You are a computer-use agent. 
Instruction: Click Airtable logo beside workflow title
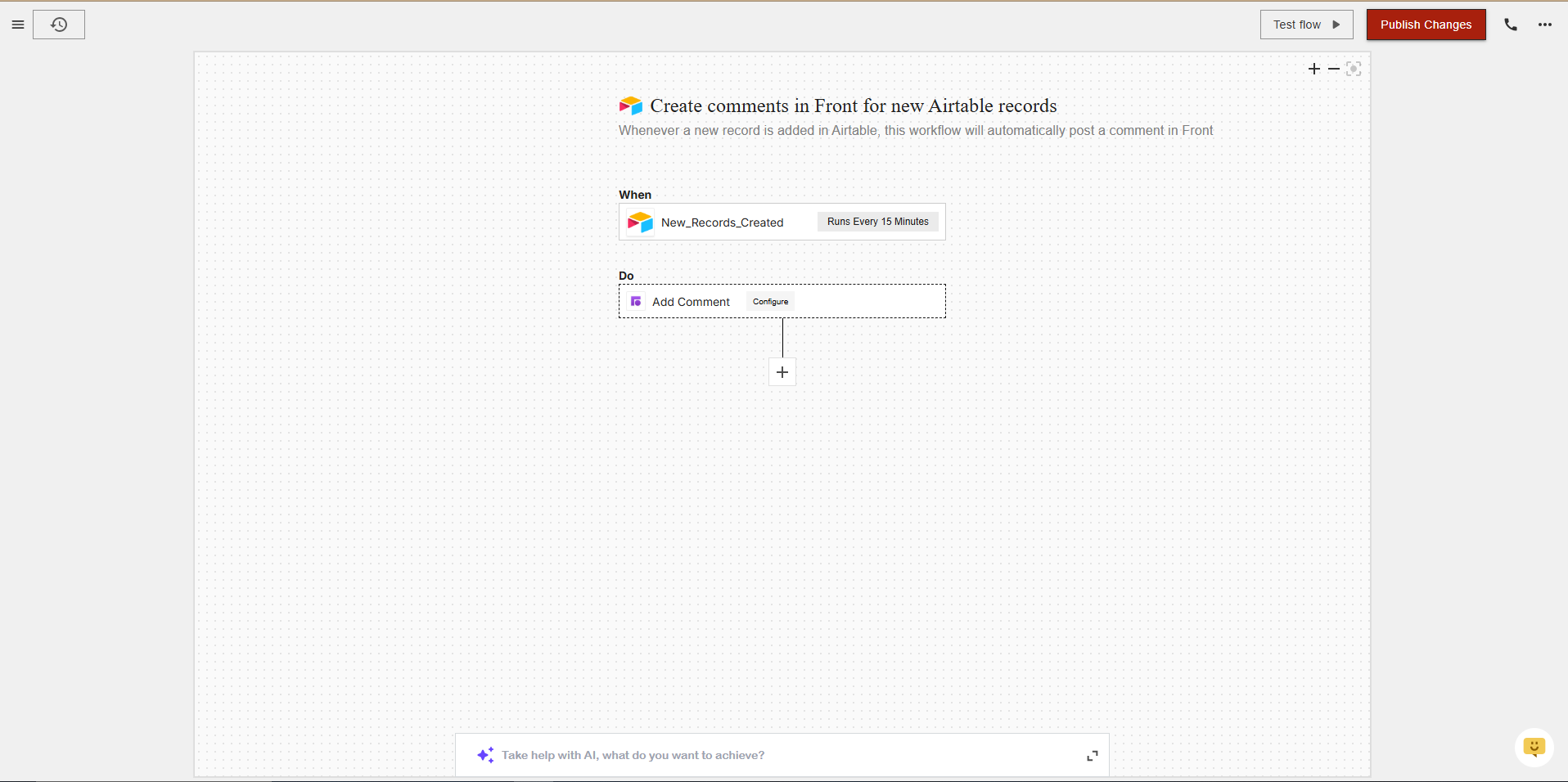(x=631, y=106)
